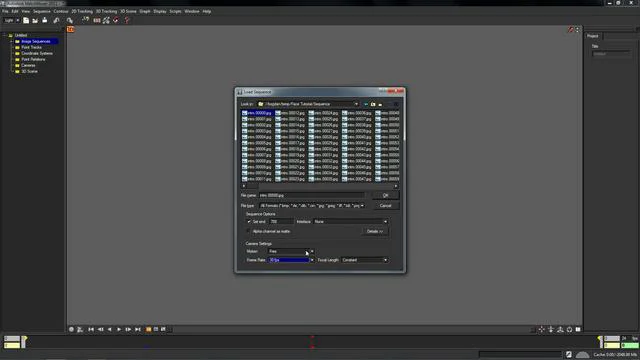Viewport: 640px width, 360px height.
Task: Open the File type dropdown
Action: click(x=362, y=206)
